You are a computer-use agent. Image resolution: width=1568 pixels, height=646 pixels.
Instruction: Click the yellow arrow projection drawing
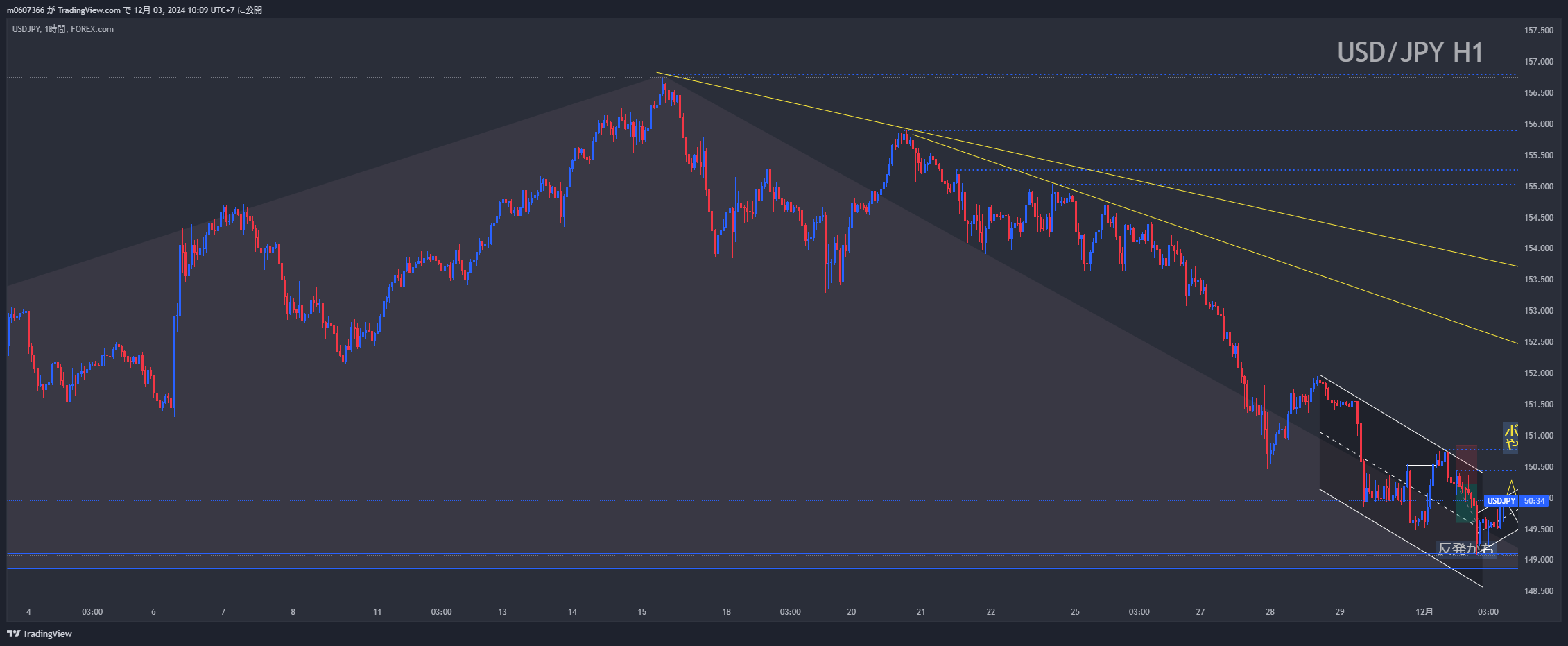click(1511, 488)
